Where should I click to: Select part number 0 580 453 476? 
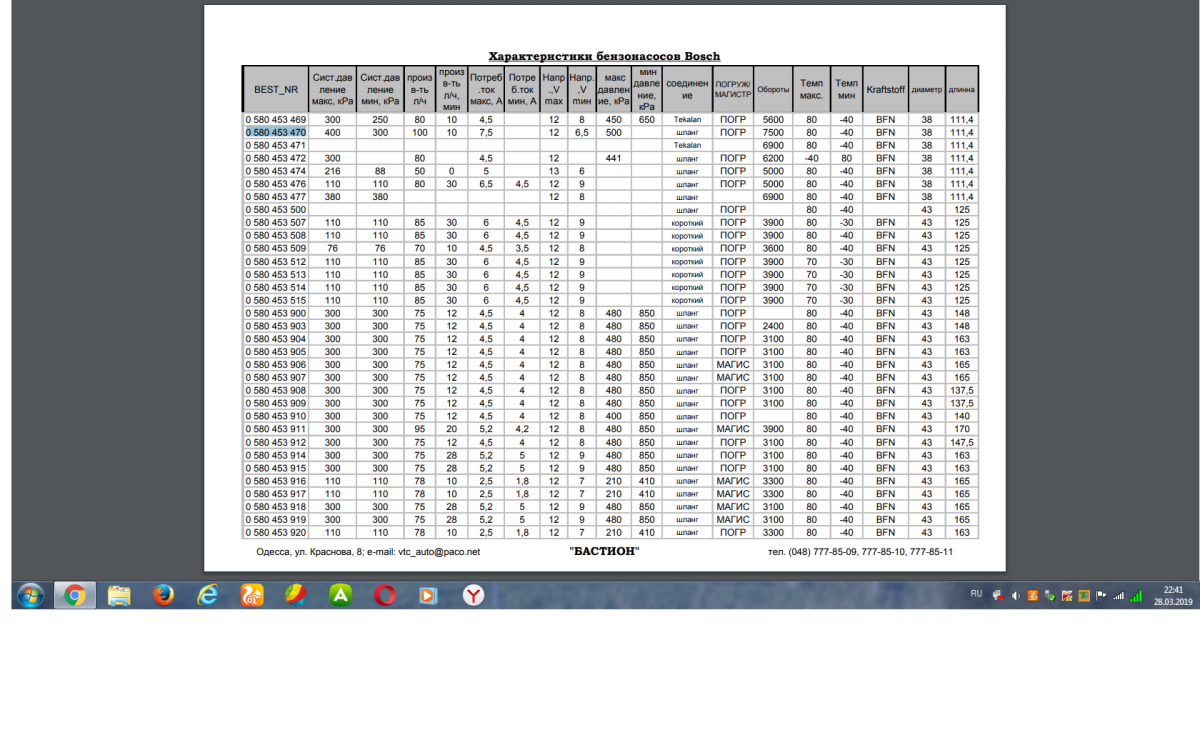[x=276, y=184]
